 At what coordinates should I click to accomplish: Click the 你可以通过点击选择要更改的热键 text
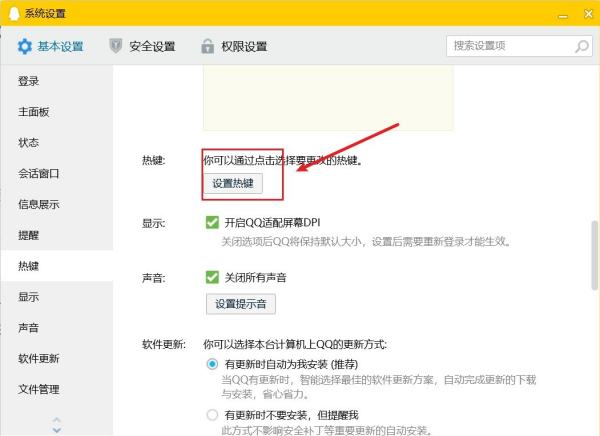click(x=283, y=160)
